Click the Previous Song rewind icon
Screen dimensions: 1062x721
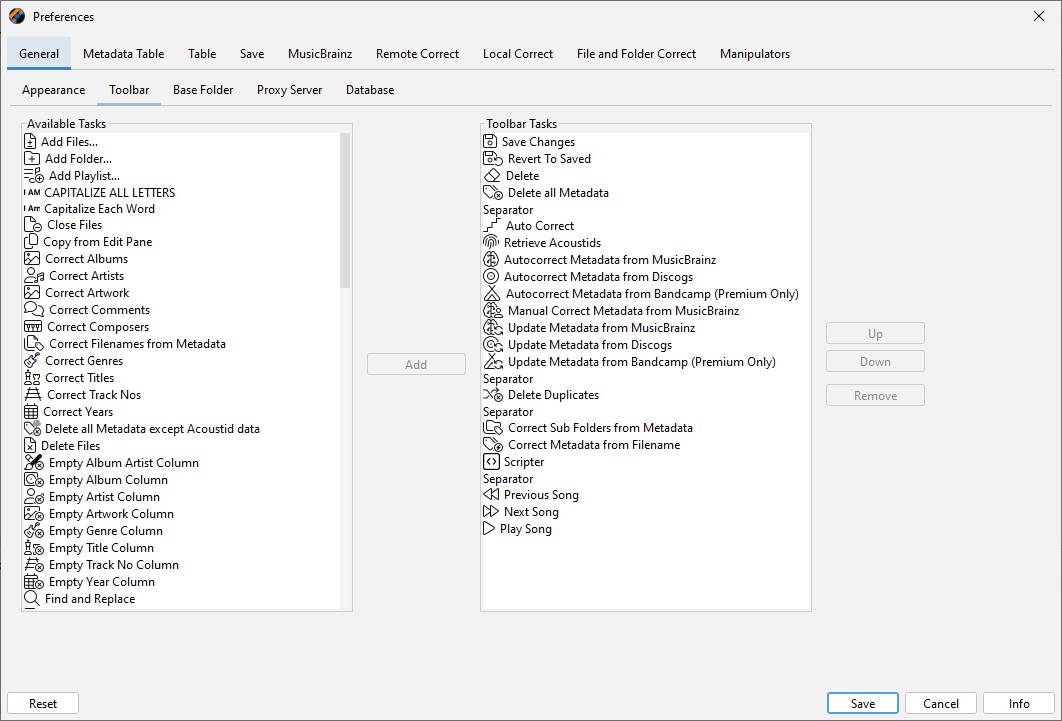[x=491, y=495]
